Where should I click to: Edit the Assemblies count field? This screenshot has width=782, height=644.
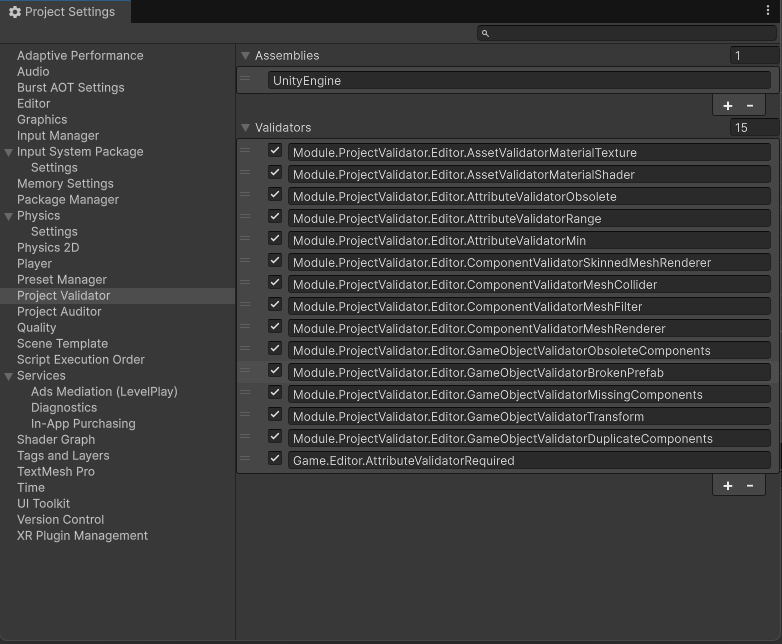tap(754, 55)
